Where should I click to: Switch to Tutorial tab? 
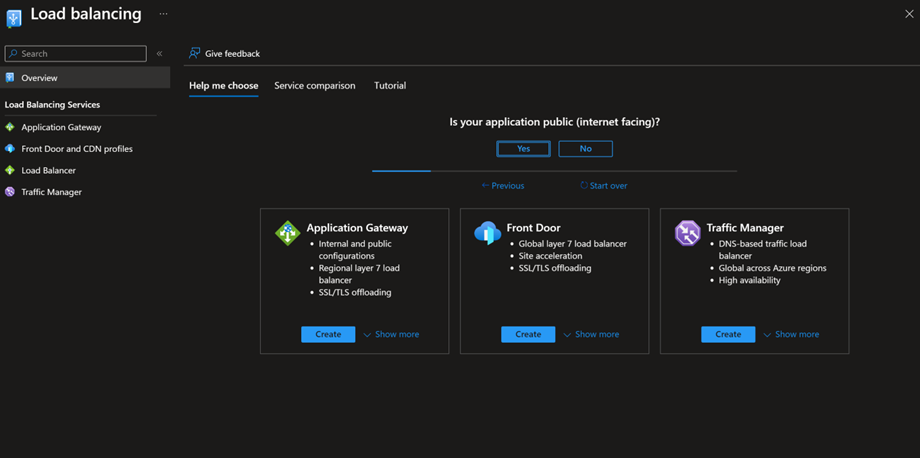pos(390,86)
